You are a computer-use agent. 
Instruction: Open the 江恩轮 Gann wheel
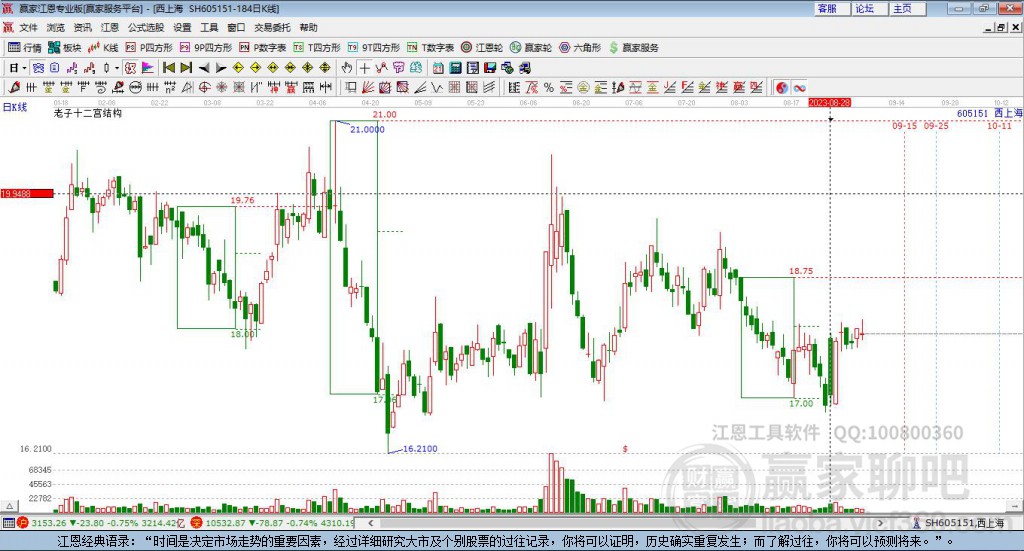point(482,48)
